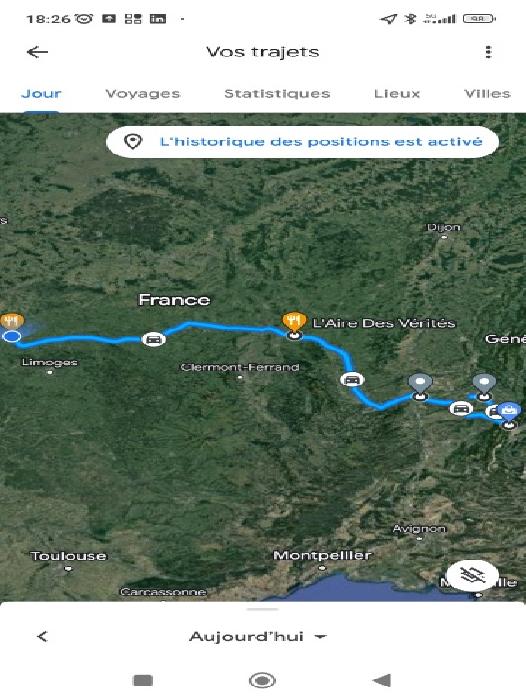The width and height of the screenshot is (526, 700).
Task: Switch to the Voyages tab
Action: click(x=143, y=93)
